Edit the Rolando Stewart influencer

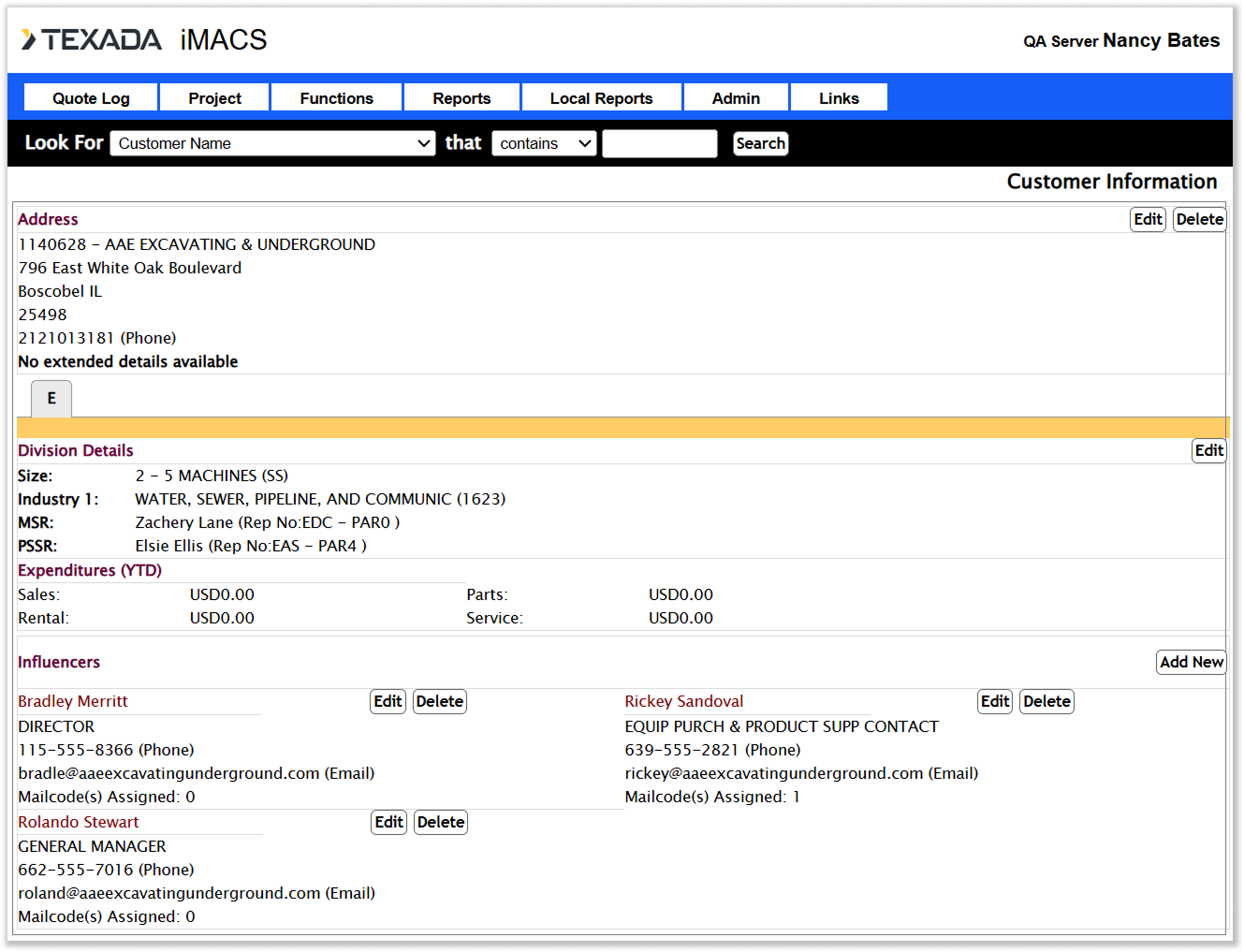coord(388,822)
